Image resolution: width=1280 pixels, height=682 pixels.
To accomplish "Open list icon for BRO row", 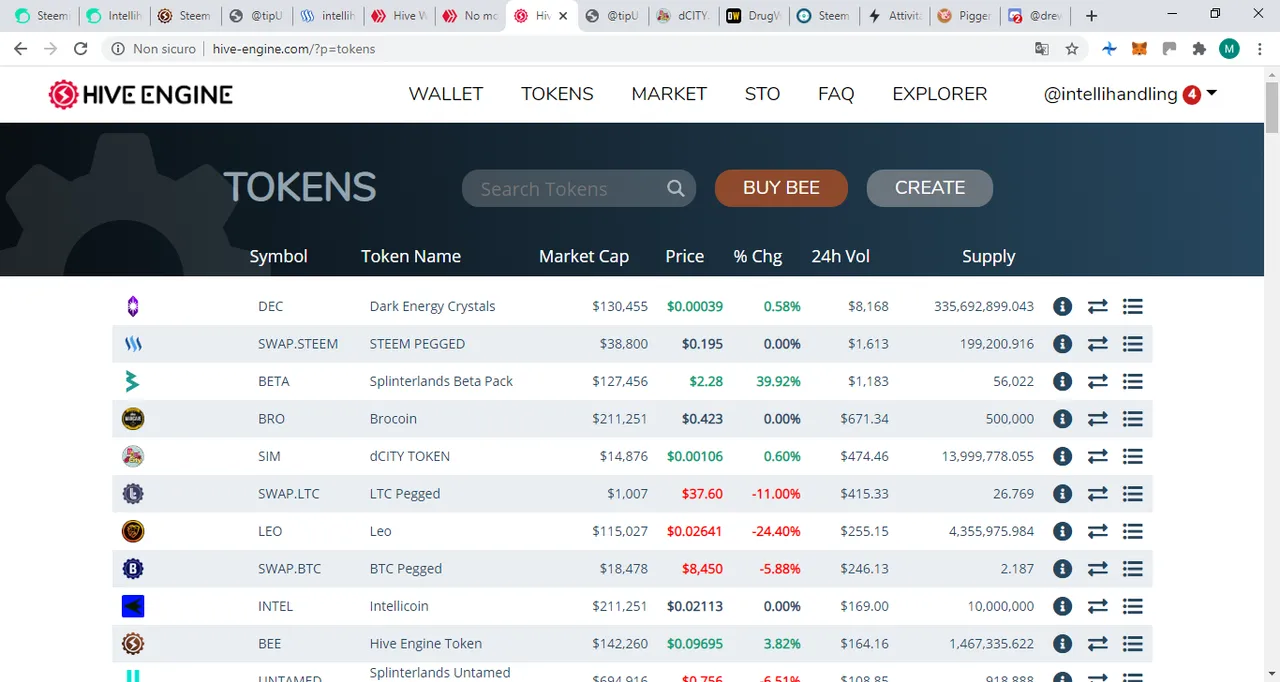I will coord(1132,419).
